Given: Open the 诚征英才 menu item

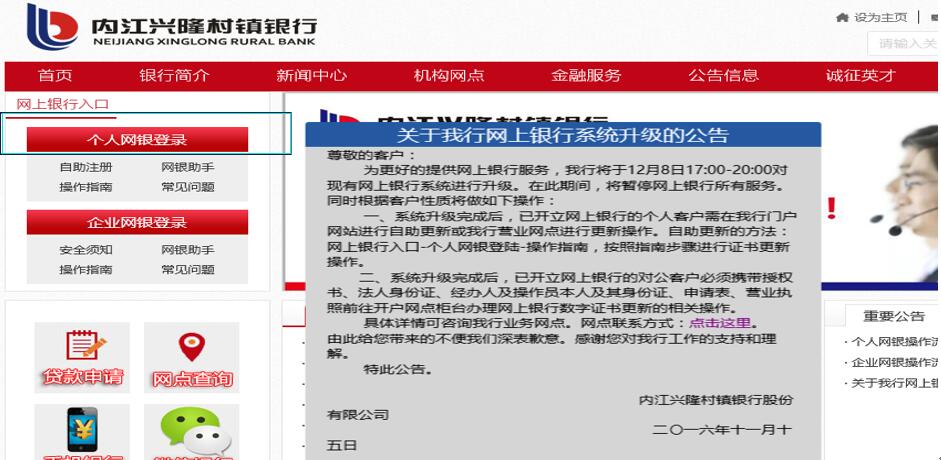Looking at the screenshot, I should point(861,76).
